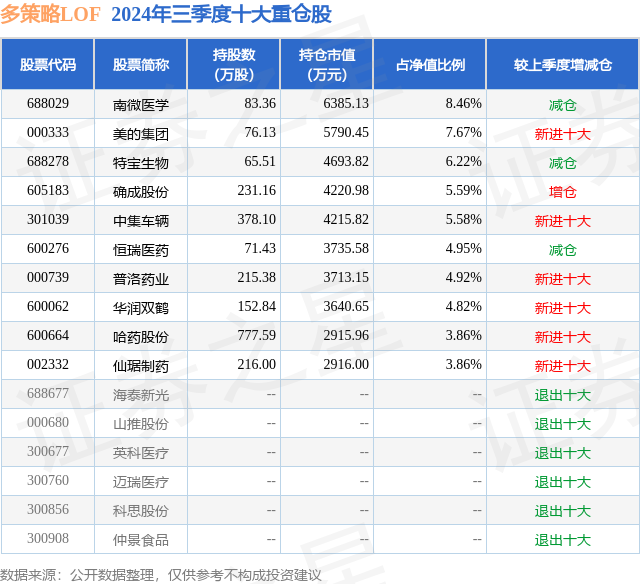Click the 231.16 shares value
Screen dimensions: 640x584
click(257, 191)
